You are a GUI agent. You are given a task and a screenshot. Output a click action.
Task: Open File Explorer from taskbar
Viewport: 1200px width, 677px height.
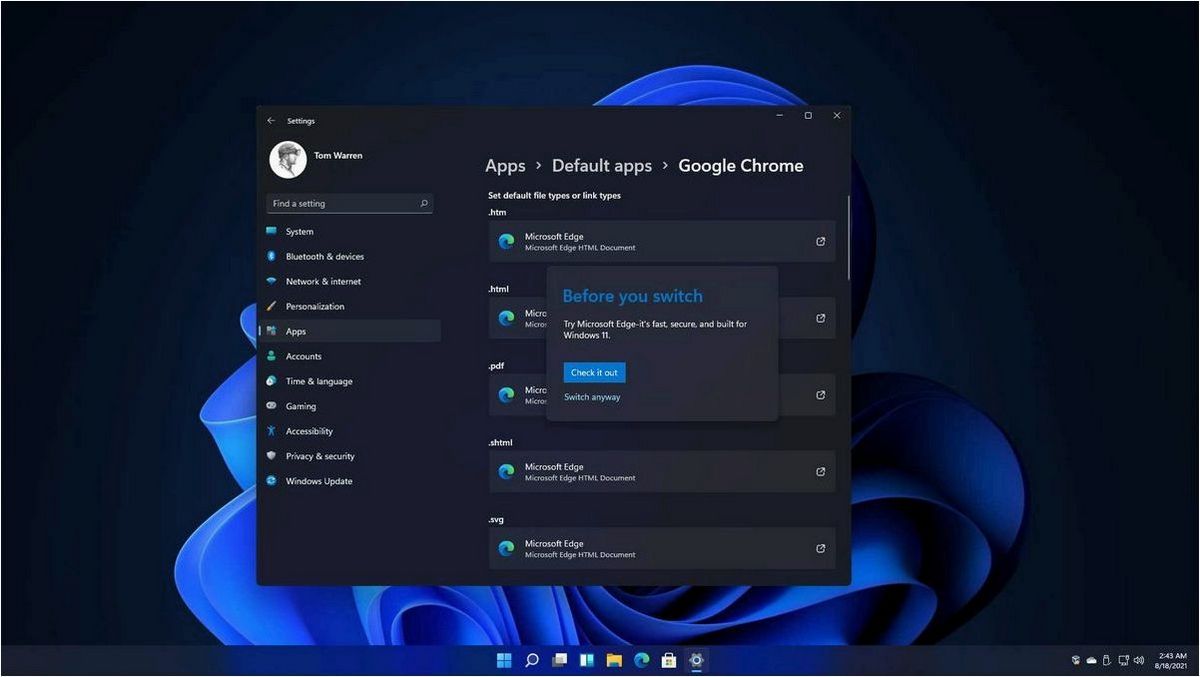pyautogui.click(x=614, y=660)
